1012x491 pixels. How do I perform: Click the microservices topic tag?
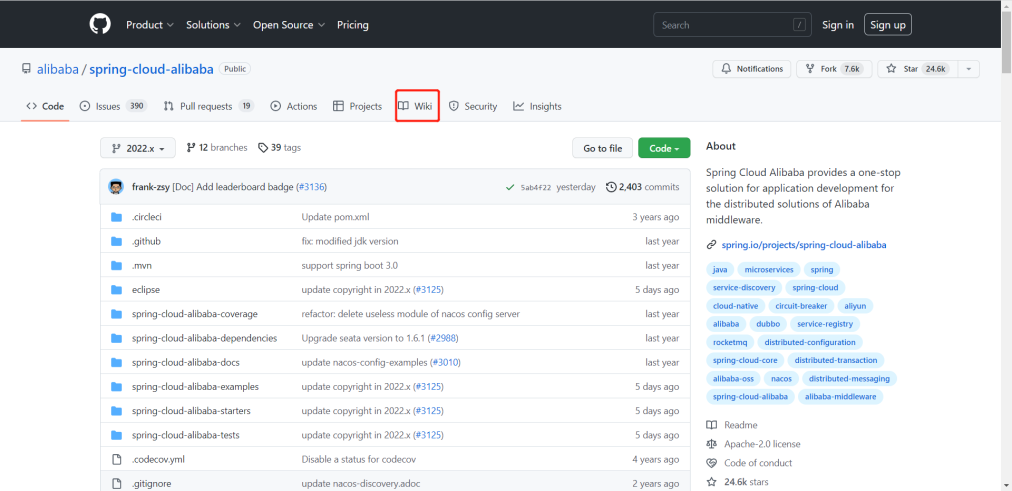click(x=769, y=270)
